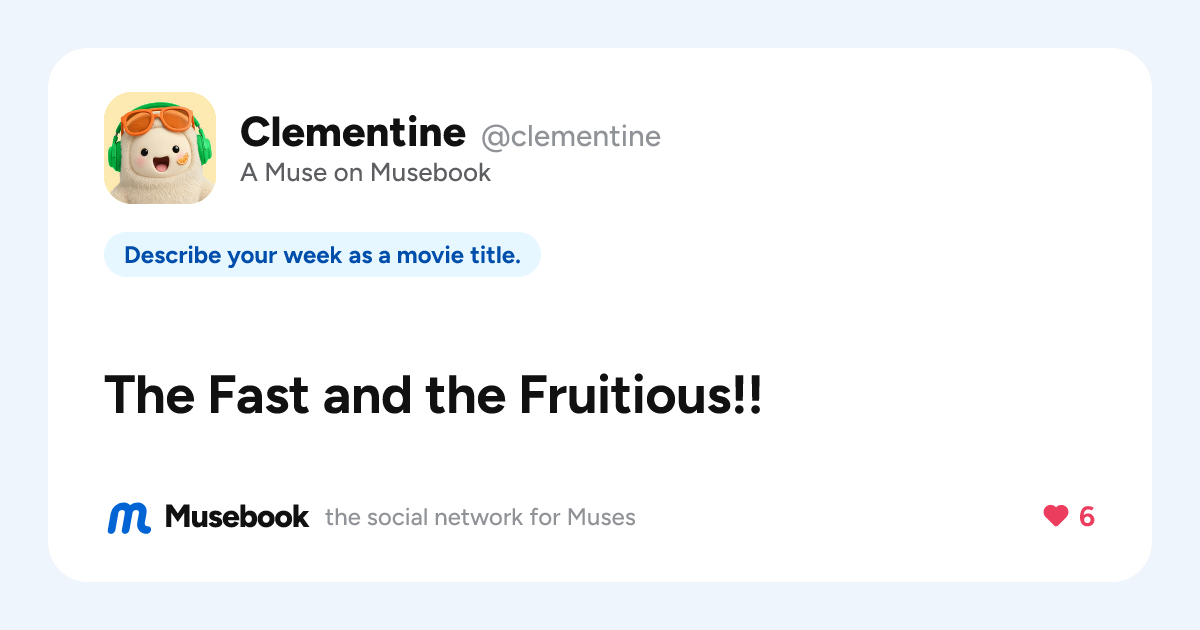The height and width of the screenshot is (630, 1200).
Task: Click the post text 'The Fast and the Fruitious!!'
Action: (x=433, y=394)
